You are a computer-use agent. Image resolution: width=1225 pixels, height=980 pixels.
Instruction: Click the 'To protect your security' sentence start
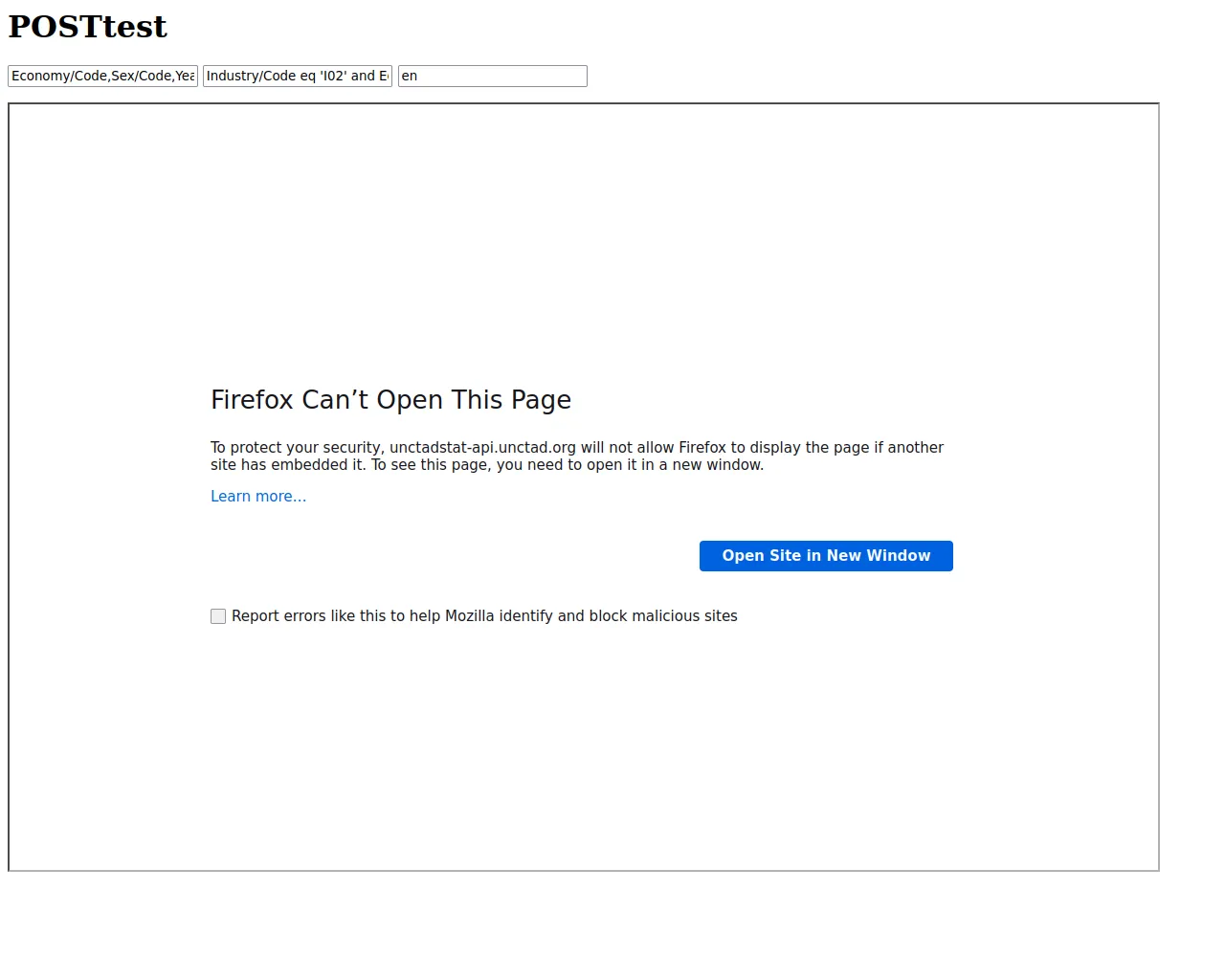[297, 447]
